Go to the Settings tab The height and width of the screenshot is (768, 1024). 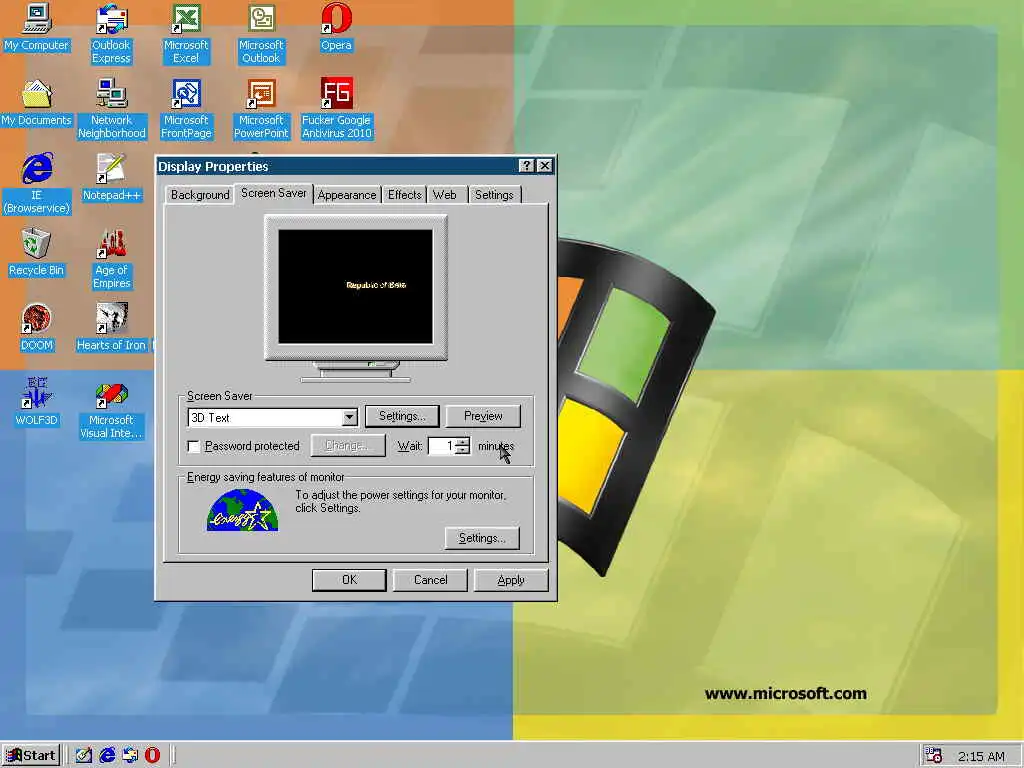tap(494, 195)
